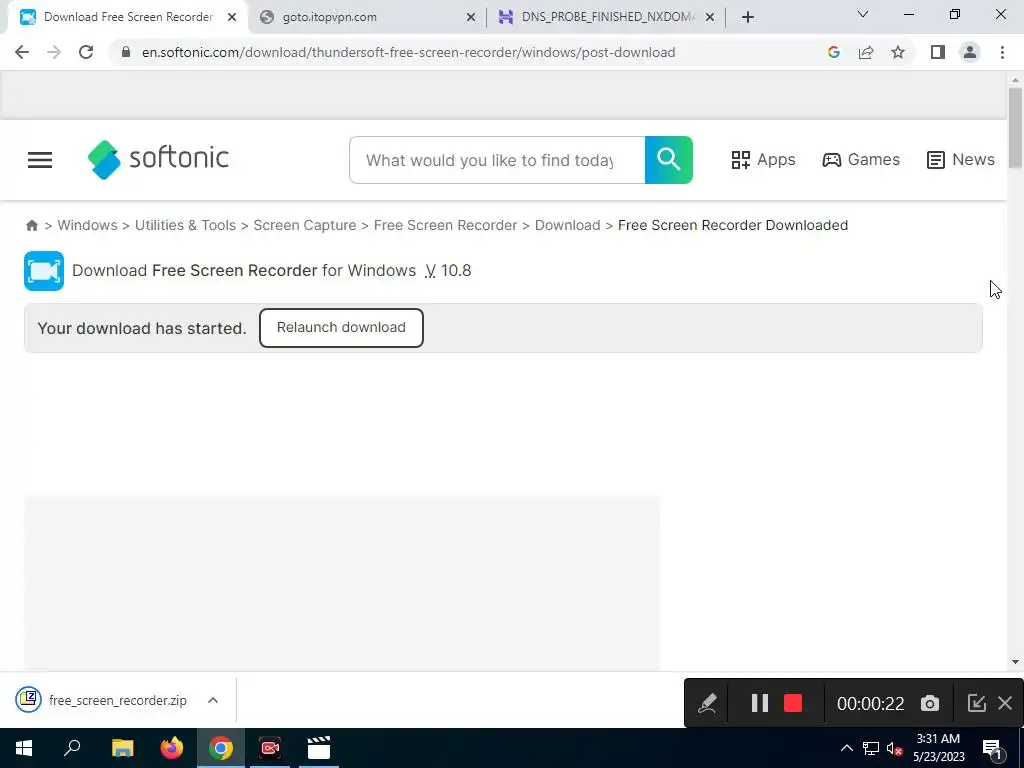The width and height of the screenshot is (1024, 768).
Task: Open Utilities & Tools breadcrumb
Action: point(185,225)
